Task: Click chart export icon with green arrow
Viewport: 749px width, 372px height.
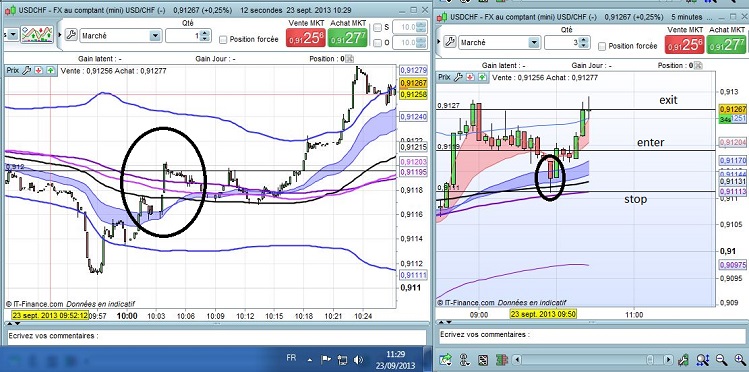Action: tap(446, 359)
